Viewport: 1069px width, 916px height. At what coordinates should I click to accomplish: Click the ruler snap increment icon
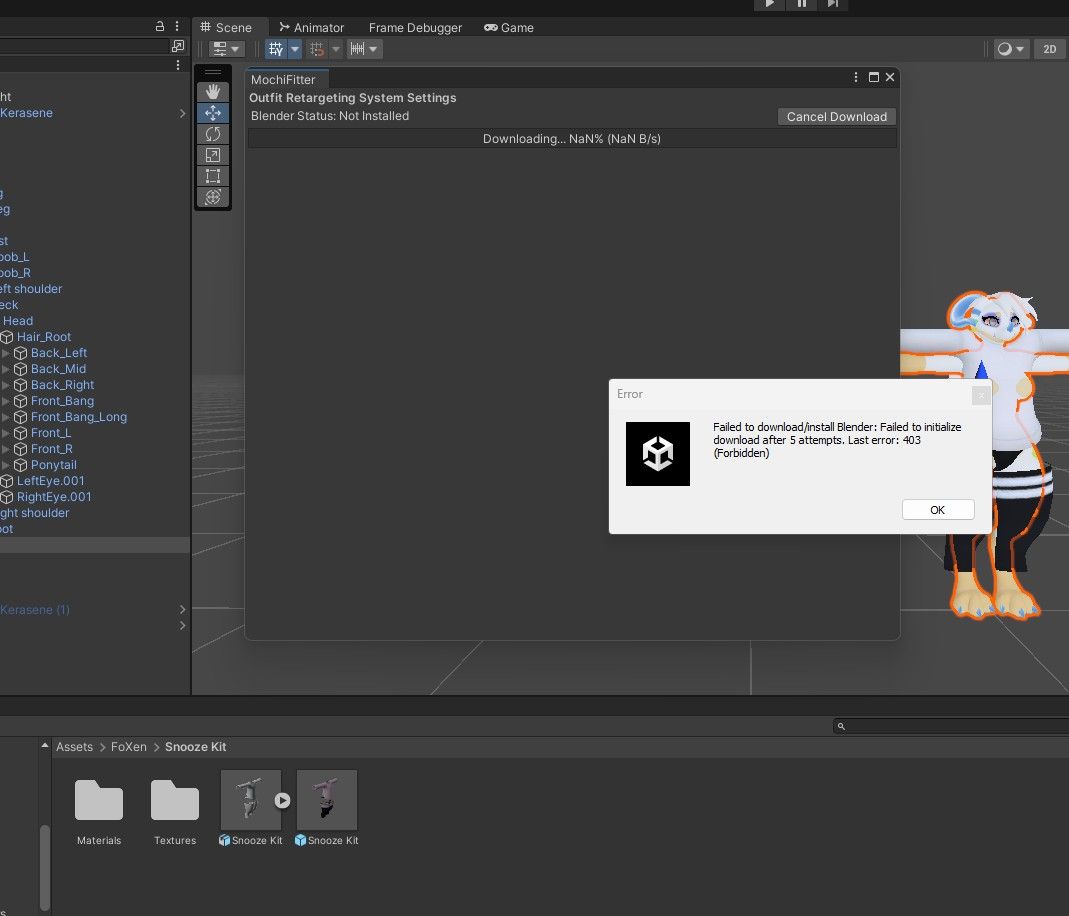(x=357, y=49)
